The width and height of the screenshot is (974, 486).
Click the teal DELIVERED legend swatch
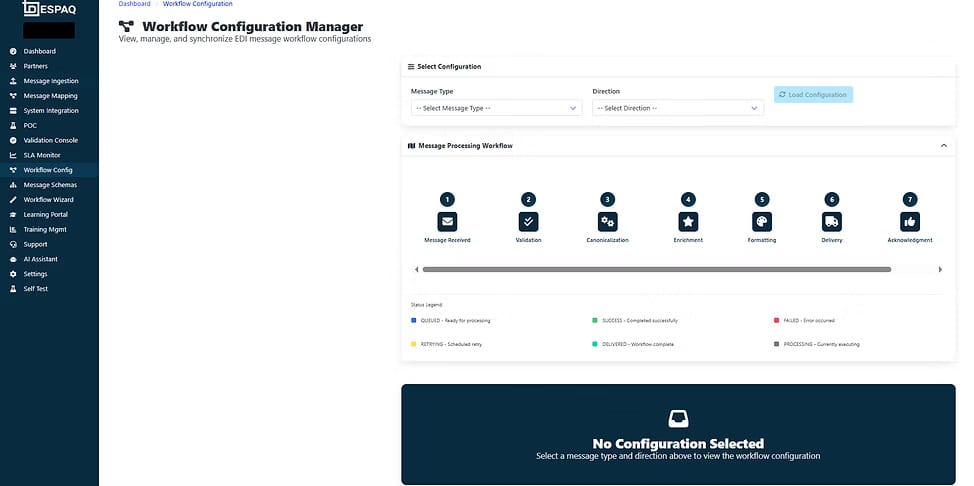[x=595, y=344]
